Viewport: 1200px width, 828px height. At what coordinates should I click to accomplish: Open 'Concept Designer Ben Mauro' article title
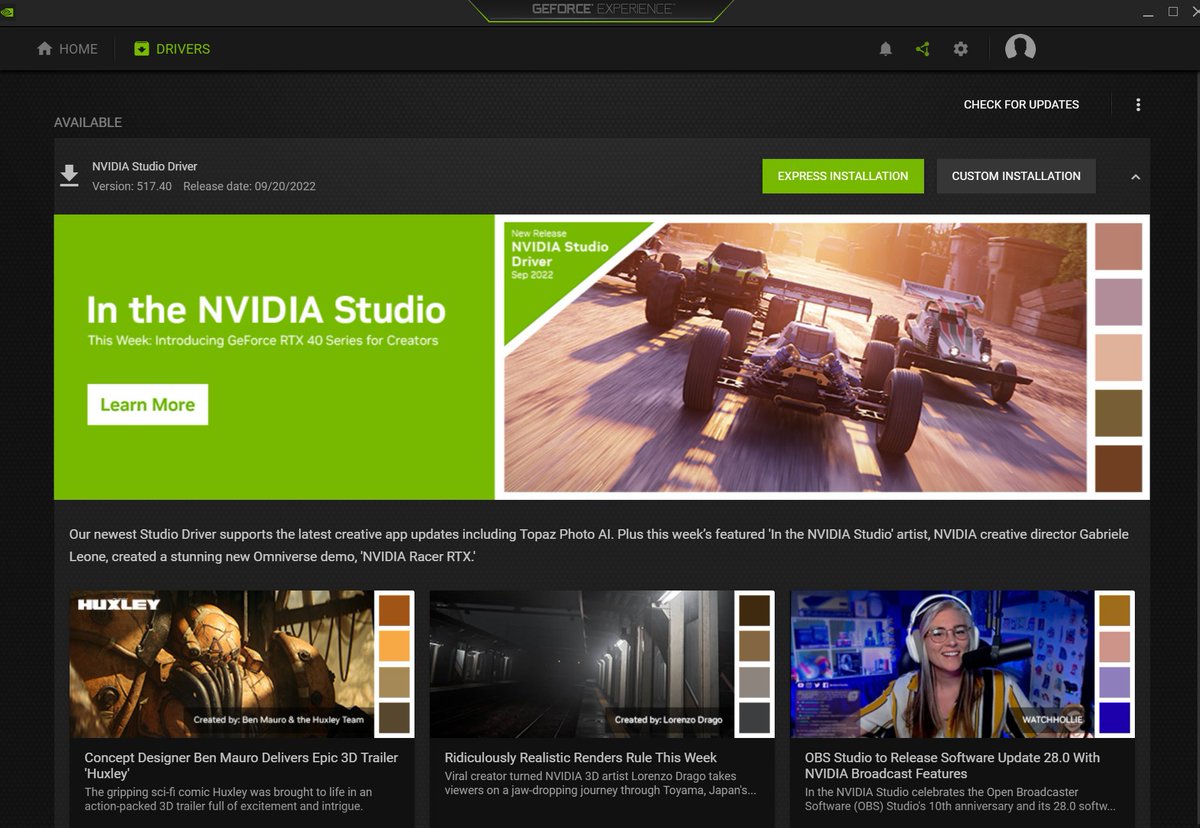point(241,766)
